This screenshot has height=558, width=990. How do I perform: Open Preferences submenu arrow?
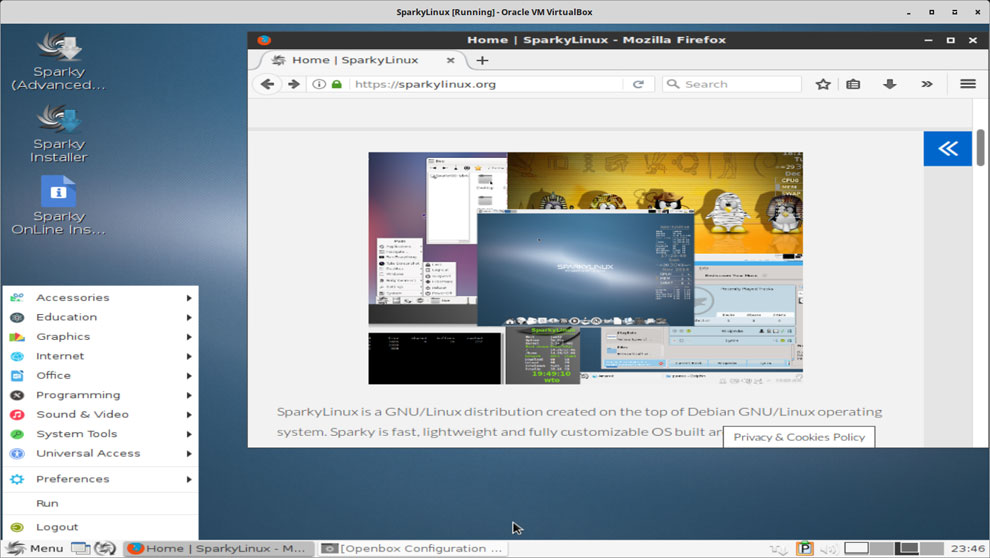pyautogui.click(x=189, y=479)
